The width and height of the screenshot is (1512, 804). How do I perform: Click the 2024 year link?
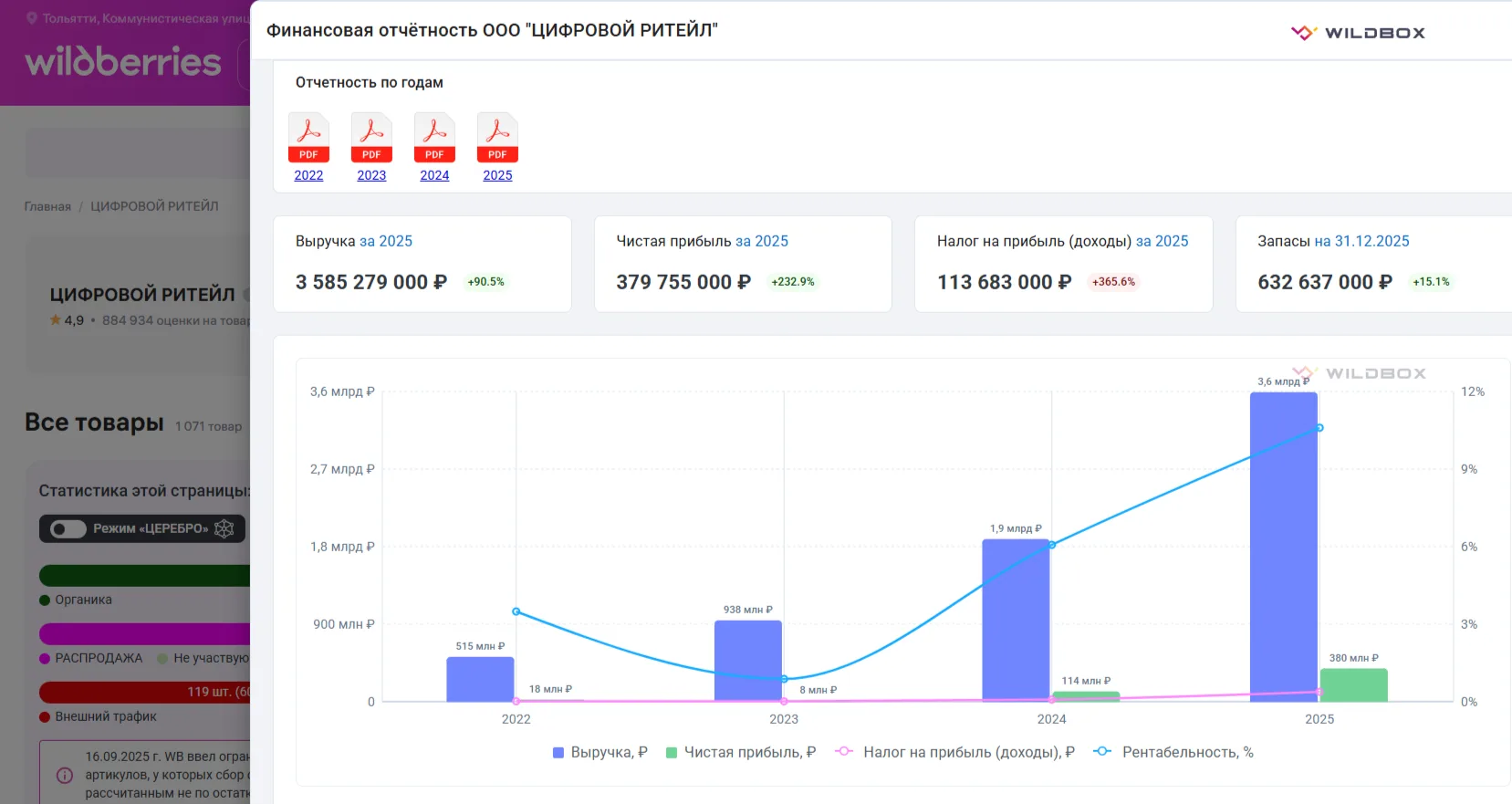tap(434, 175)
